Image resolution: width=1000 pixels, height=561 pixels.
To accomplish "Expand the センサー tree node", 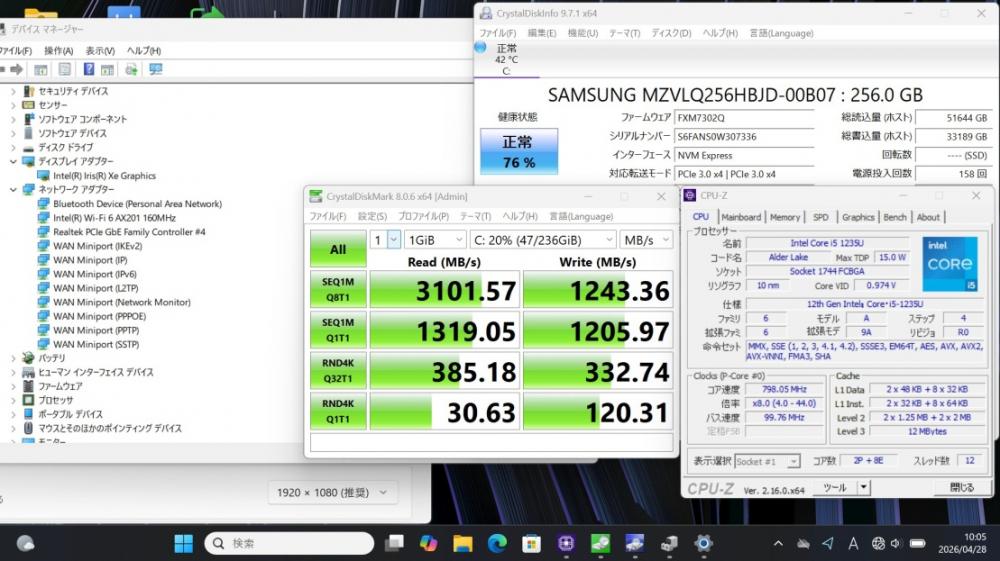I will click(13, 106).
